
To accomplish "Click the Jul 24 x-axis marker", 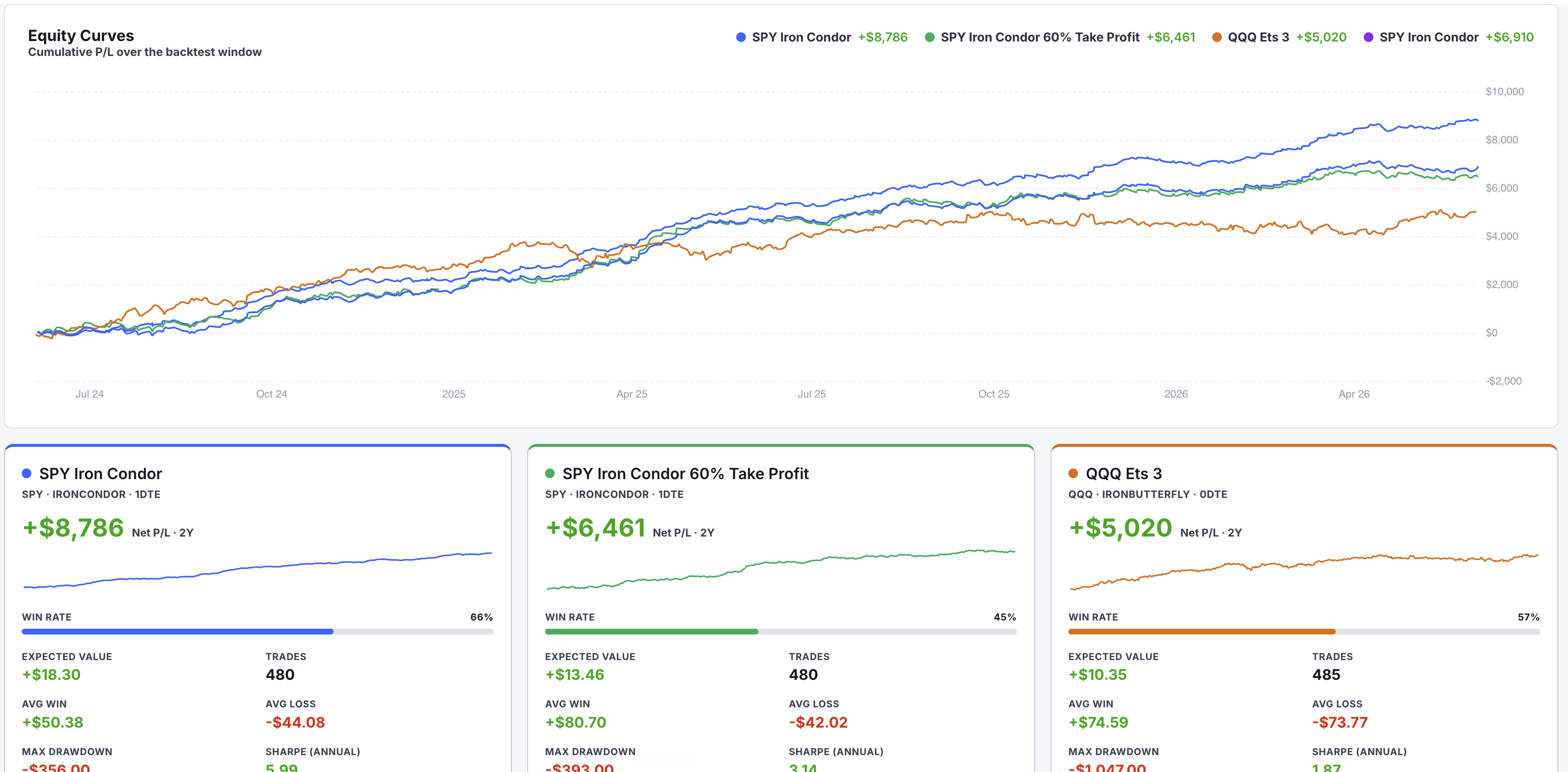I will point(89,394).
